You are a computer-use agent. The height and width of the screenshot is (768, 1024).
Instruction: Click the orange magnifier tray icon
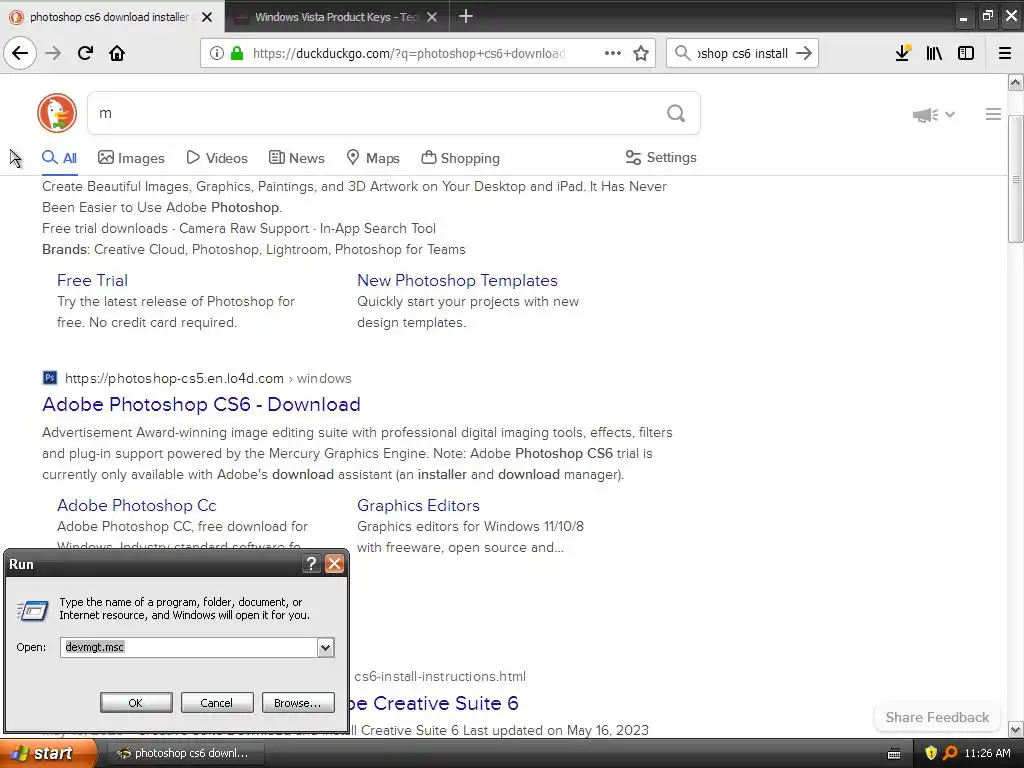coord(950,753)
